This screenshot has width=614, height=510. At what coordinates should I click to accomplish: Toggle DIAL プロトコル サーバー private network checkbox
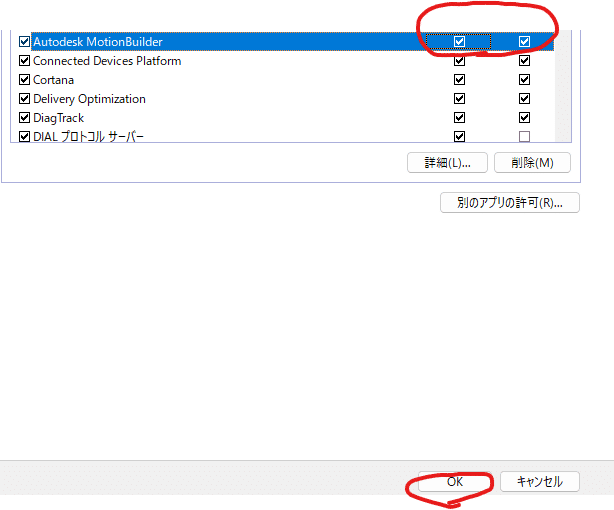459,136
